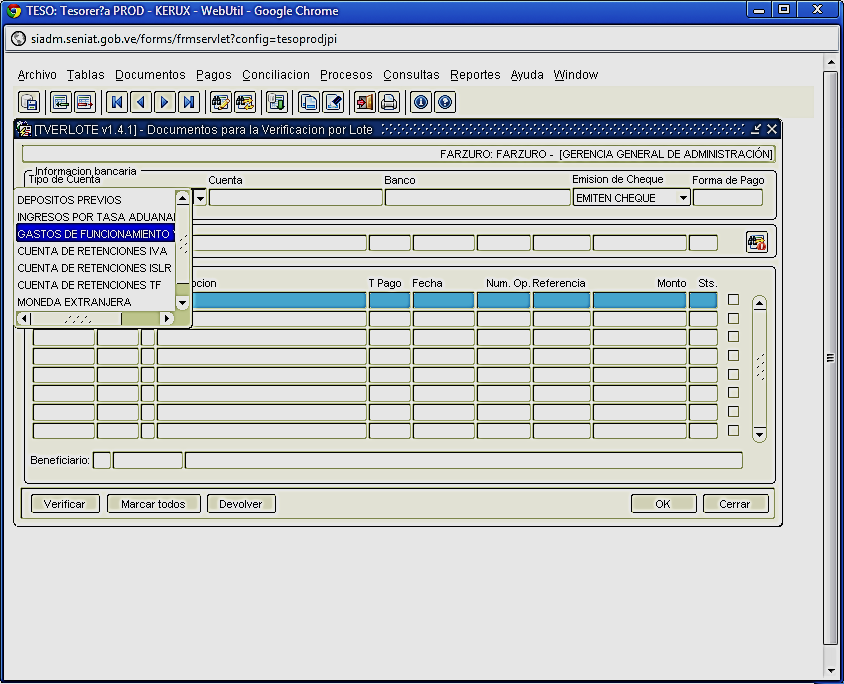This screenshot has width=844, height=684.
Task: Click the account type list scroll-down arrow
Action: pos(182,303)
